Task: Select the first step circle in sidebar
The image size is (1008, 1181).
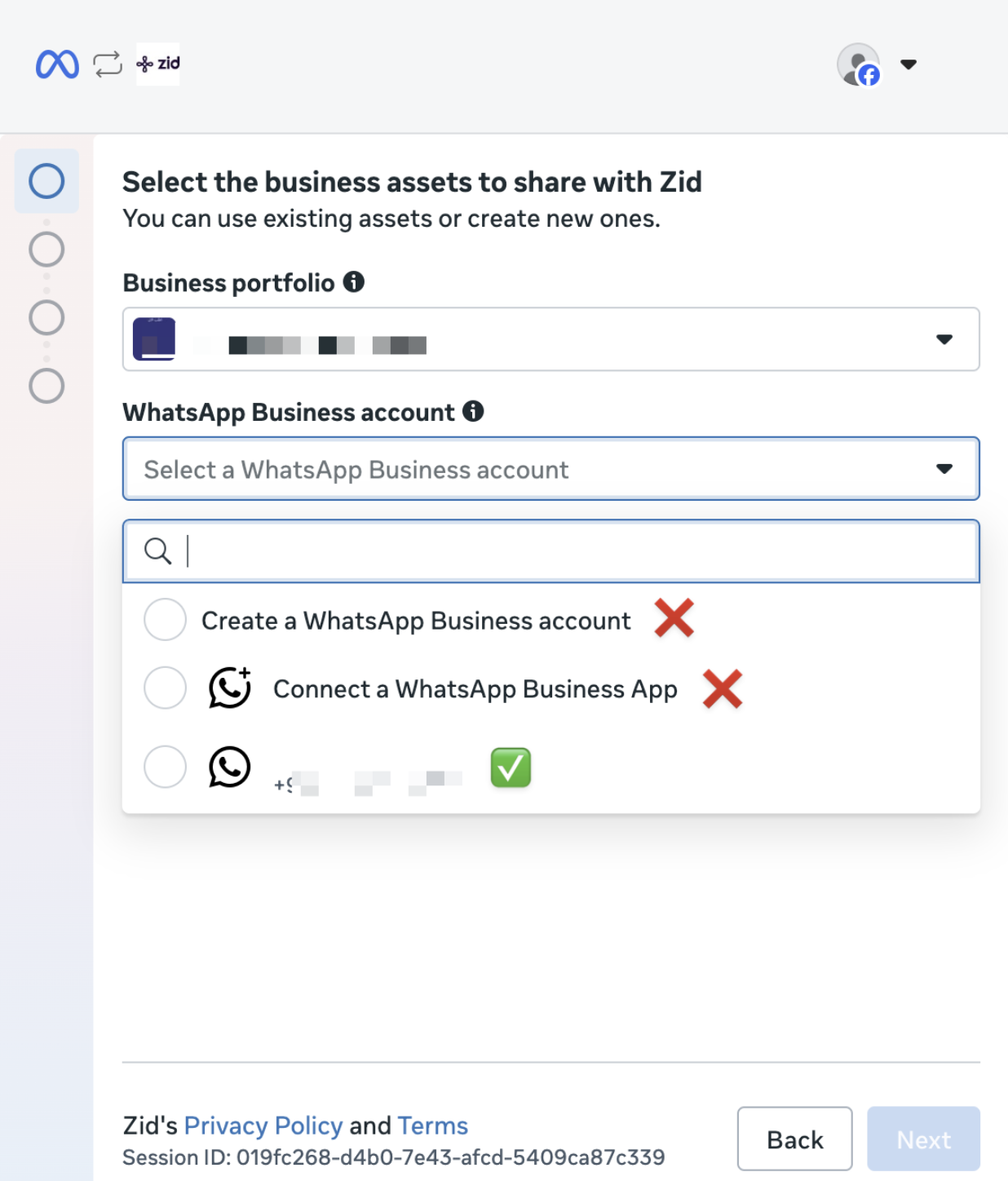Action: (x=46, y=181)
